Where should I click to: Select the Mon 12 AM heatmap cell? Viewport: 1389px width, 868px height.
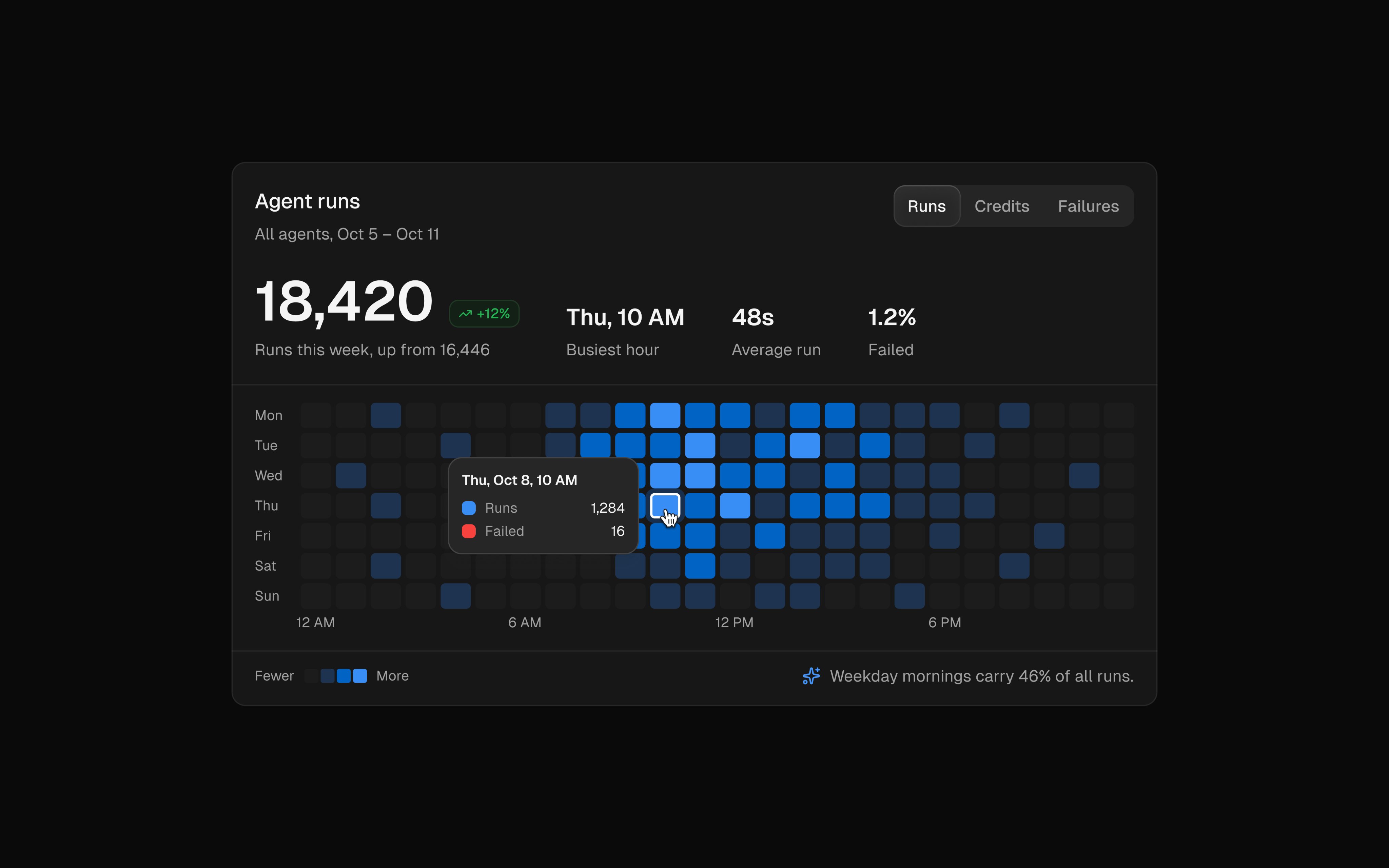tap(316, 416)
